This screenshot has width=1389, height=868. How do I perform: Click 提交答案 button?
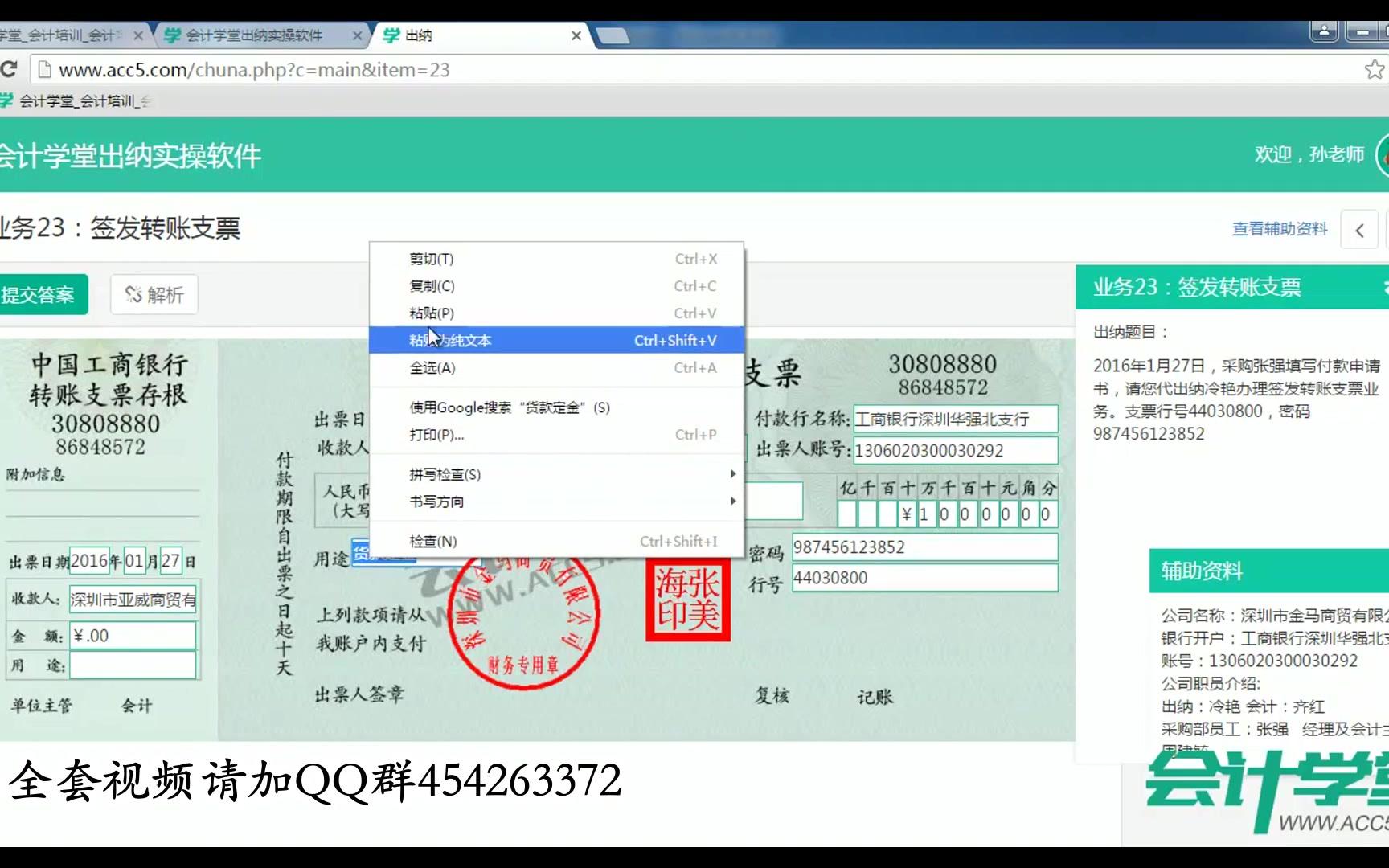point(42,295)
